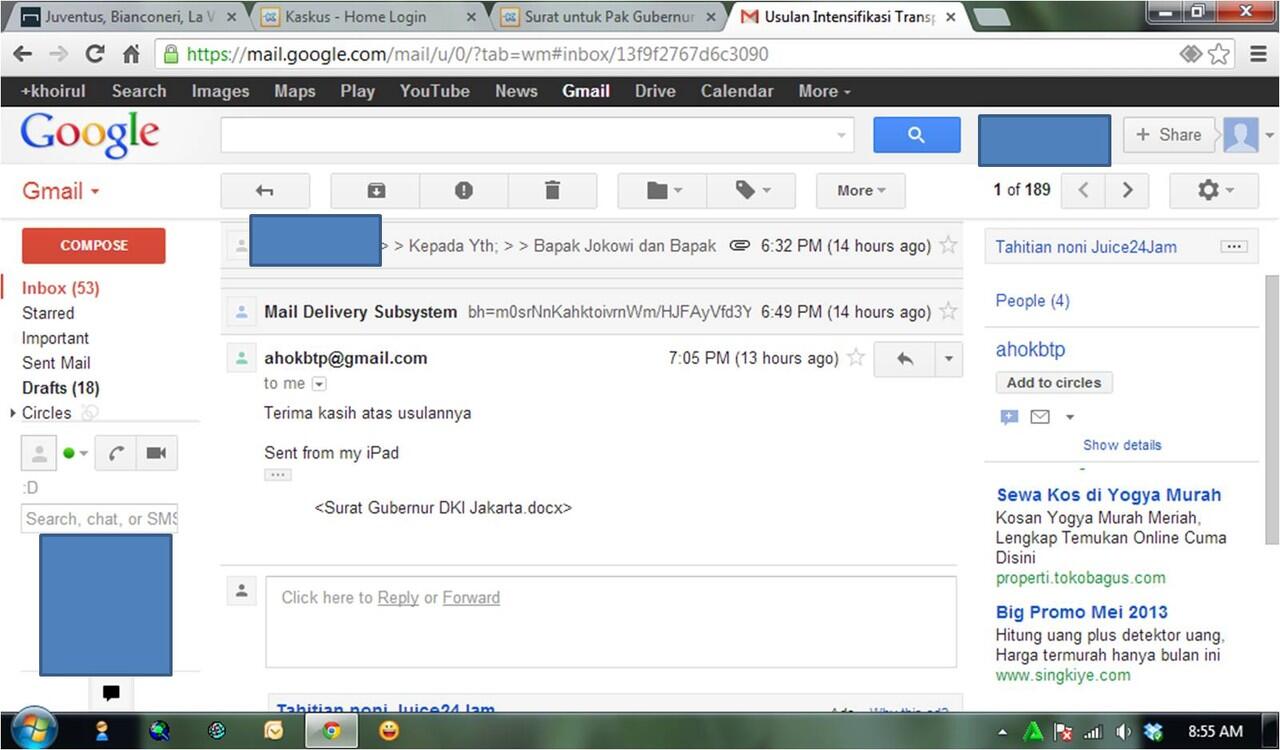The image size is (1280, 750).
Task: Open the contact options arrow under ahokbtp
Action: click(1069, 417)
